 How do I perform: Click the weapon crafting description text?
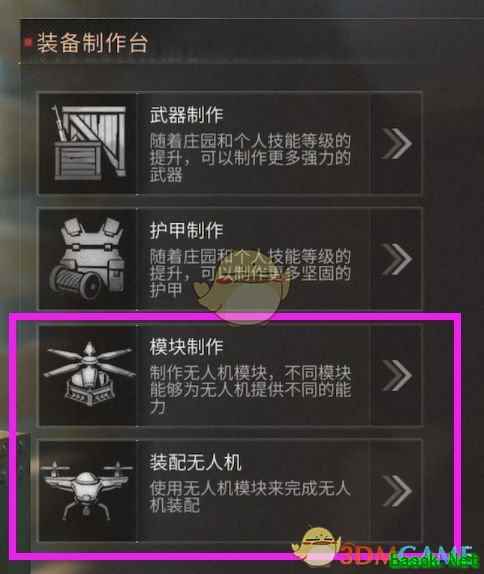click(x=250, y=158)
